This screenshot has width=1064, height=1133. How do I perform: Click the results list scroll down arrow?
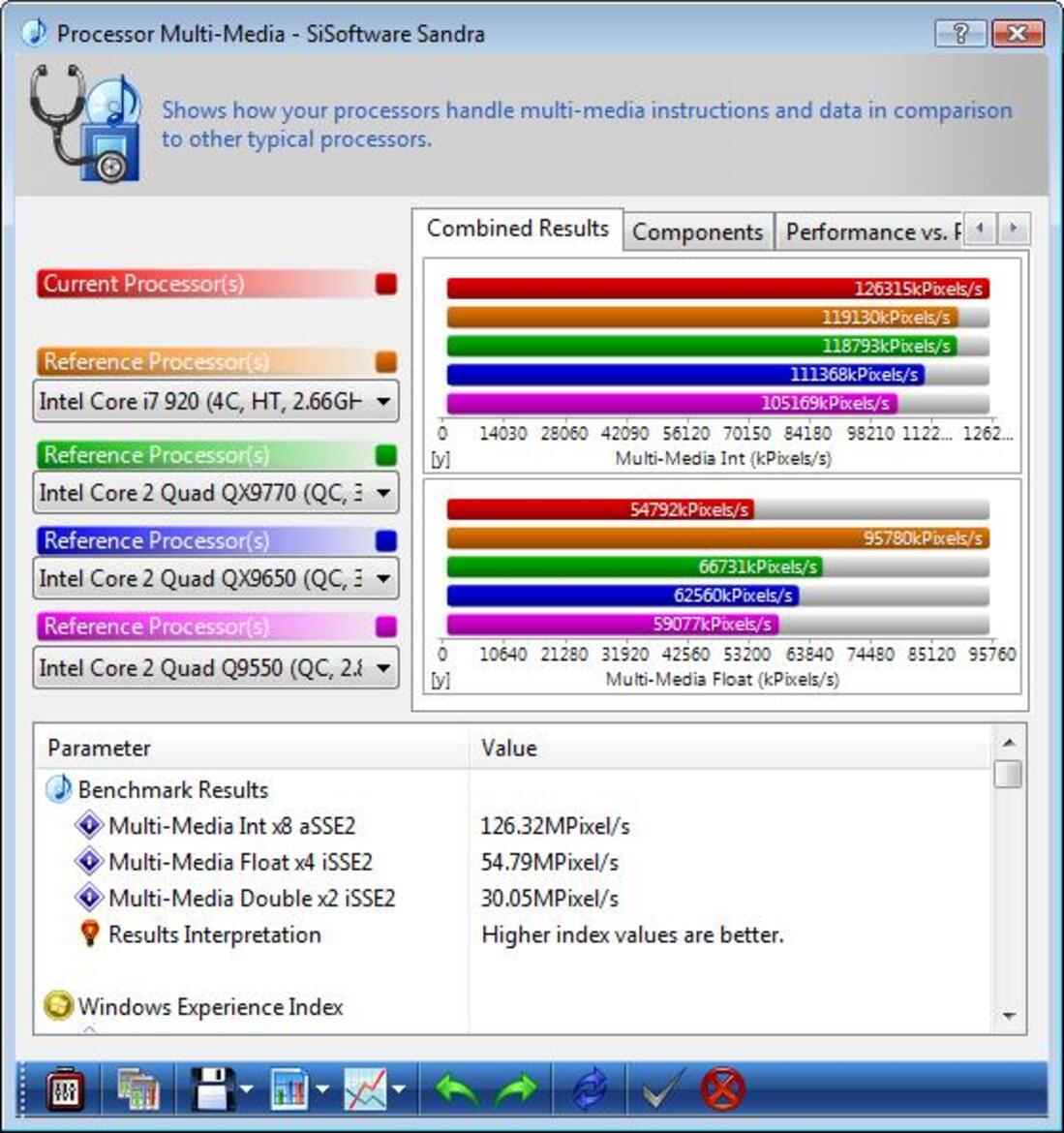pyautogui.click(x=1009, y=1017)
